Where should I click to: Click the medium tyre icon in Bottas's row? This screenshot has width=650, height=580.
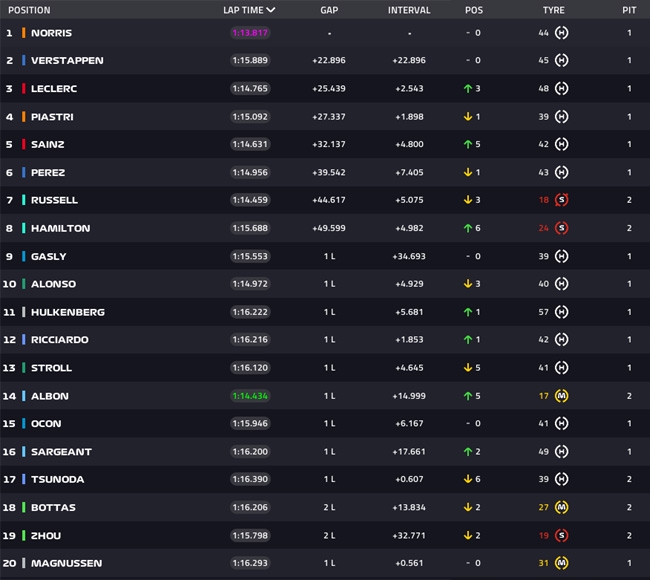[561, 507]
